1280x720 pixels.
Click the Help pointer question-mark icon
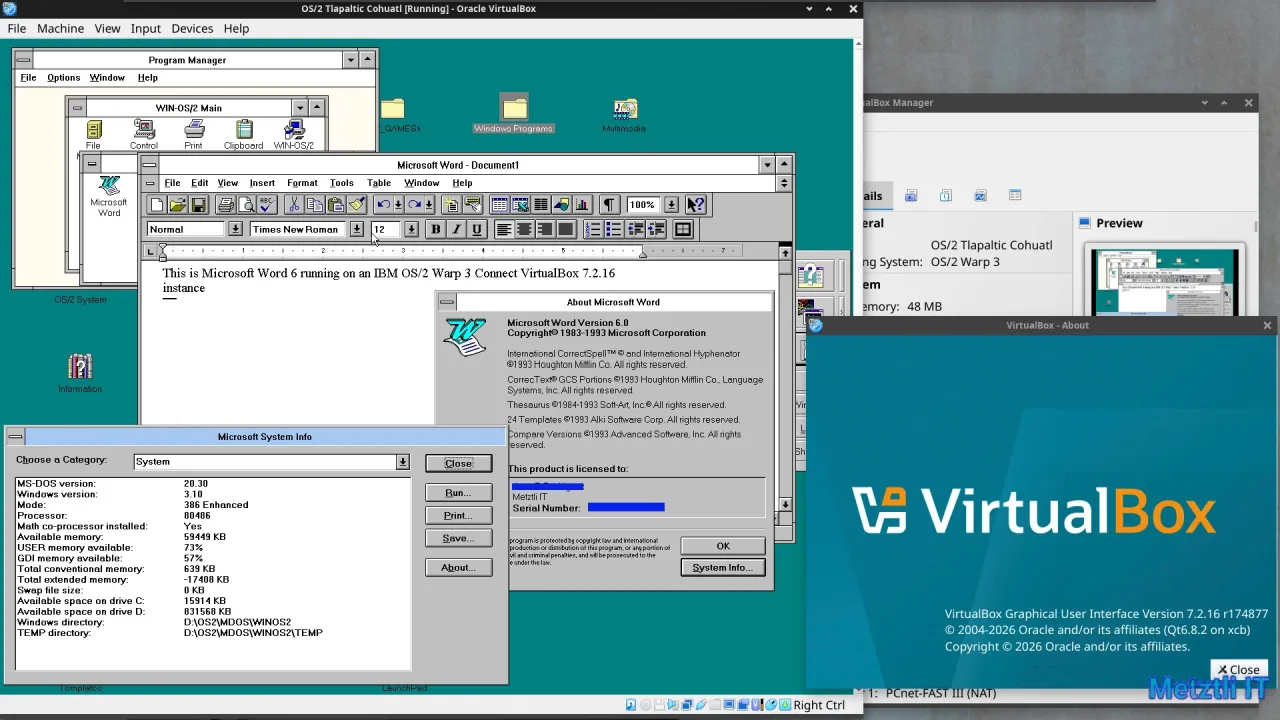click(x=696, y=205)
